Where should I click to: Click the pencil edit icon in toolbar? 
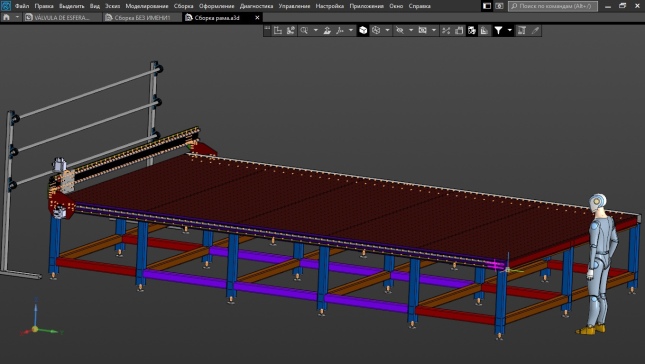coord(535,30)
